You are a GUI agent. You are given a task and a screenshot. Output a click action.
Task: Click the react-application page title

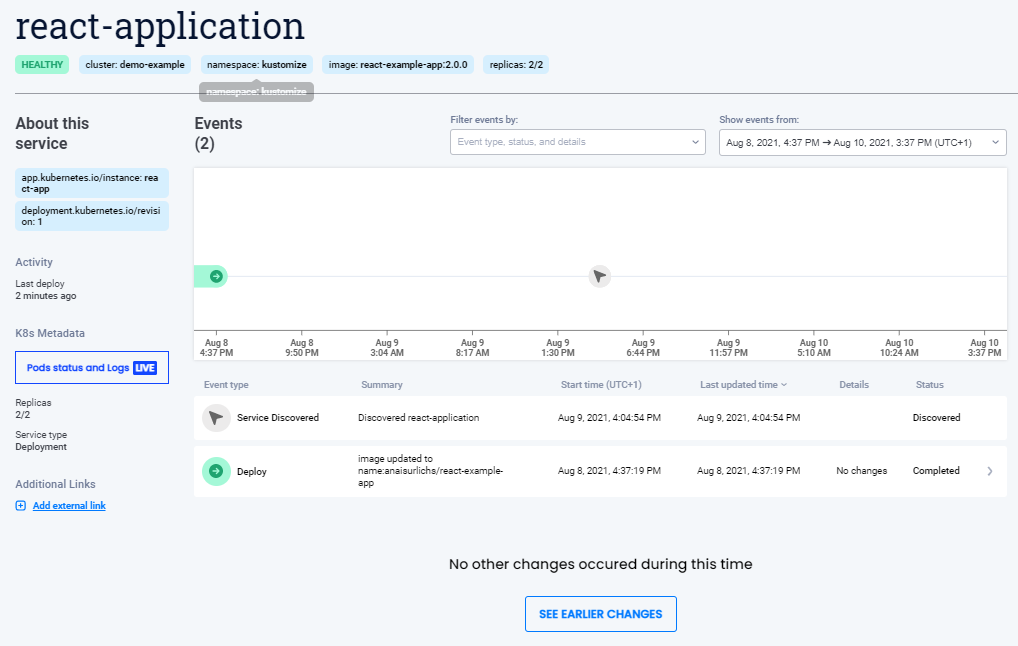pos(160,27)
